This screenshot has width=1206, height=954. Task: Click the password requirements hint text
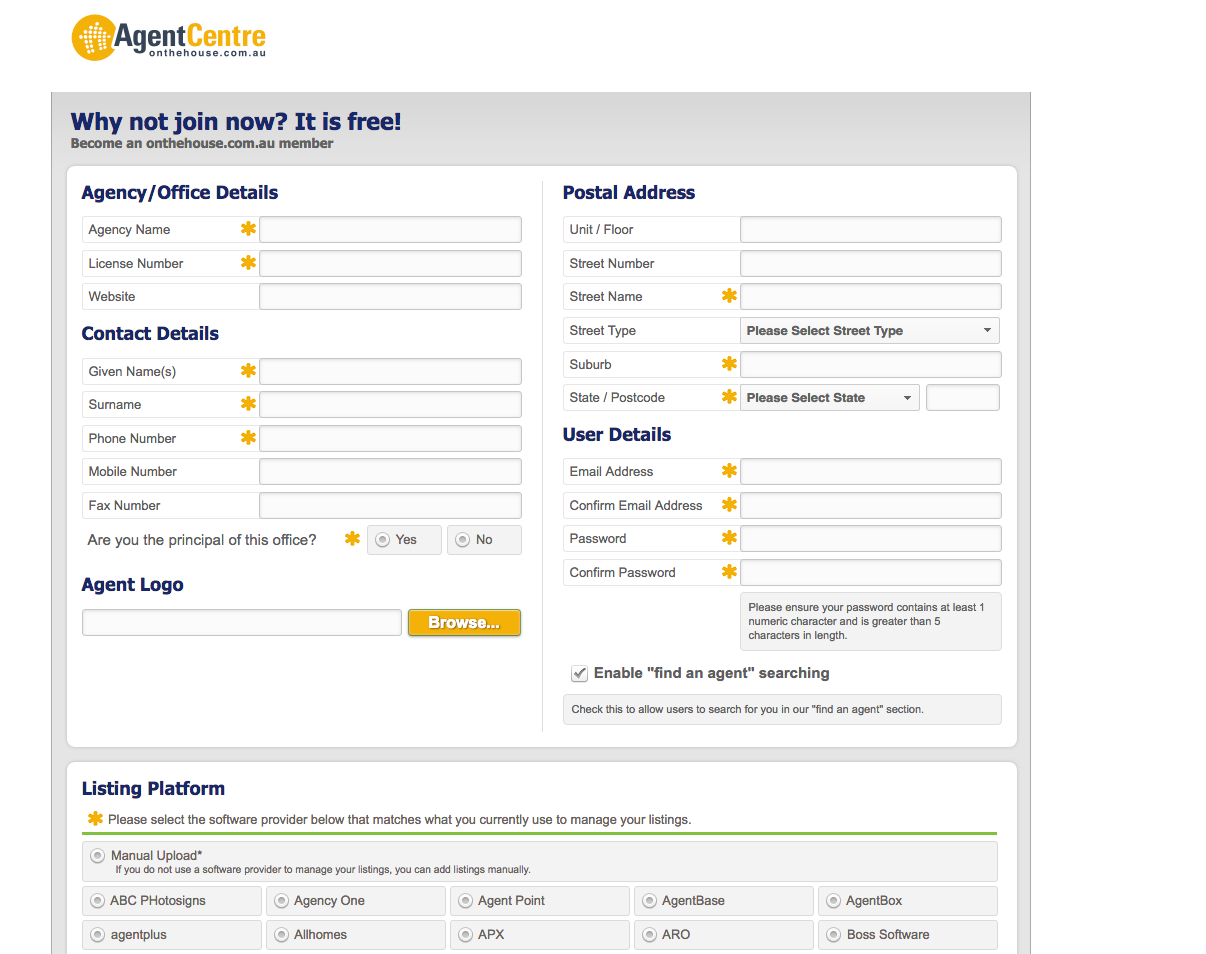[x=866, y=622]
